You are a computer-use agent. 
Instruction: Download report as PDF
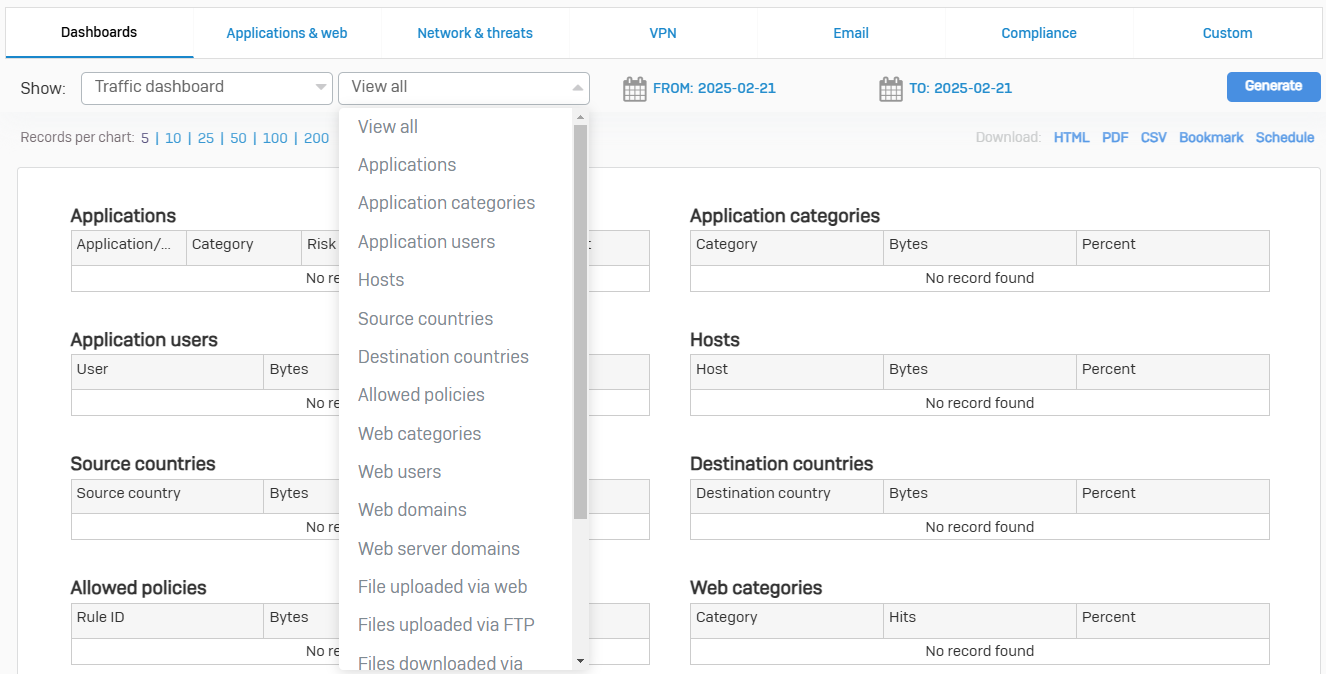click(1115, 138)
